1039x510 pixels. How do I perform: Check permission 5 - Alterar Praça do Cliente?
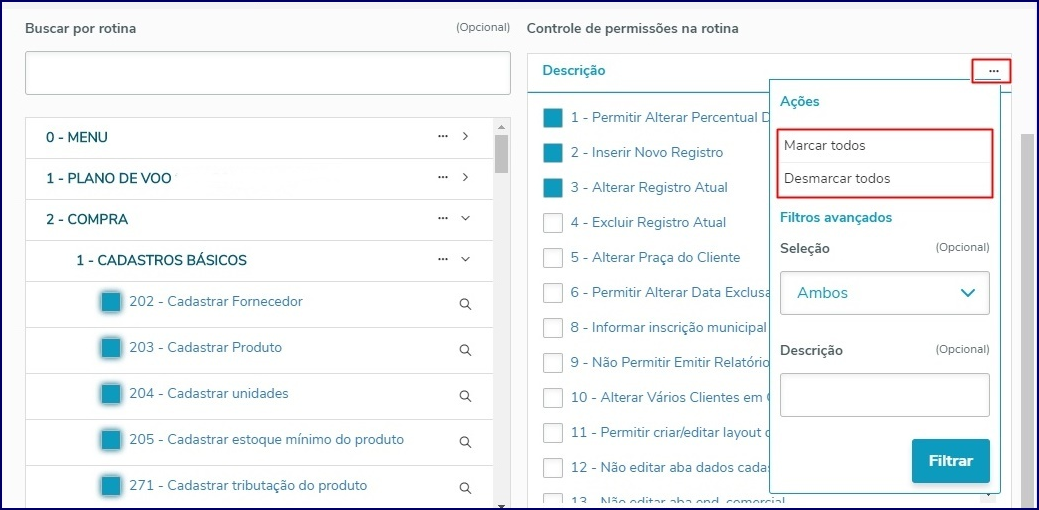(553, 258)
